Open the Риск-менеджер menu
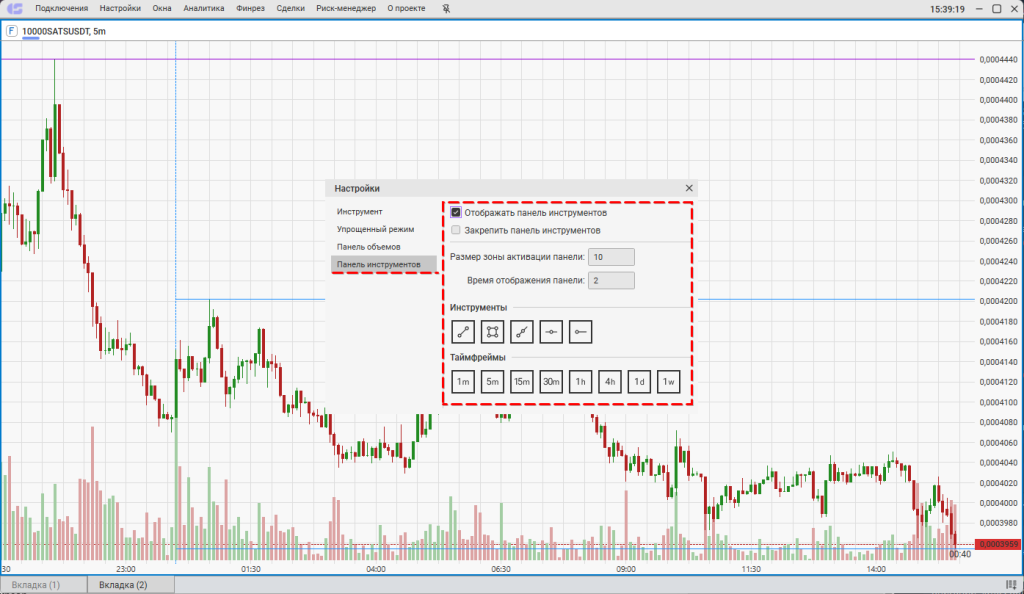 tap(346, 9)
